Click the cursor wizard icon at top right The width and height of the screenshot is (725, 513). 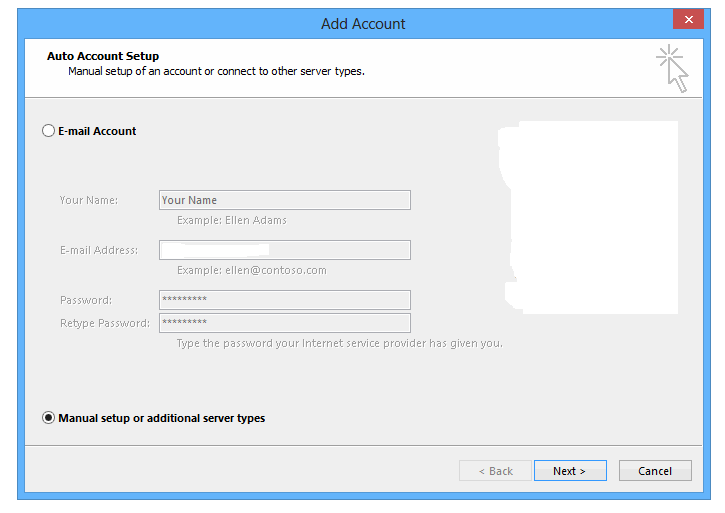pyautogui.click(x=672, y=68)
